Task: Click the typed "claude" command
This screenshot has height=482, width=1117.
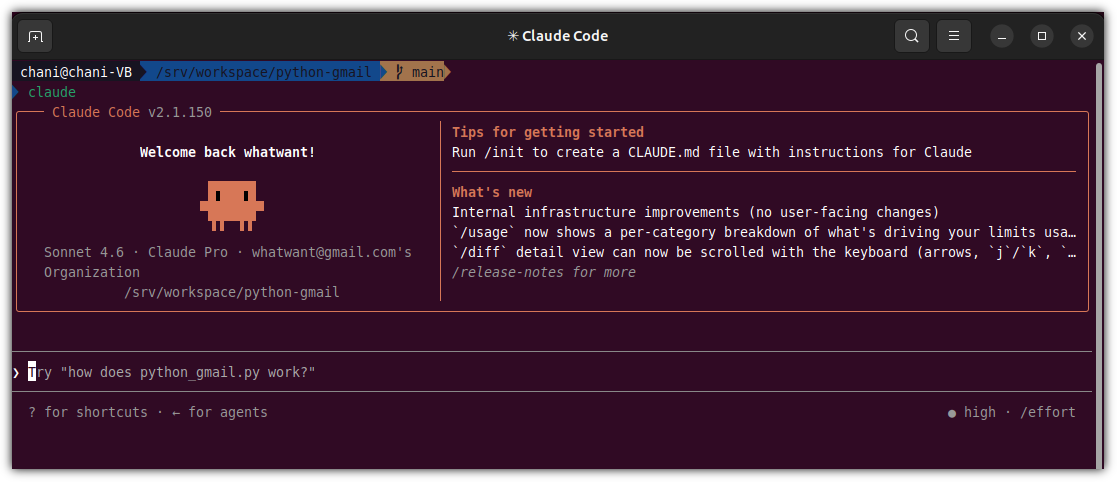Action: pyautogui.click(x=52, y=93)
